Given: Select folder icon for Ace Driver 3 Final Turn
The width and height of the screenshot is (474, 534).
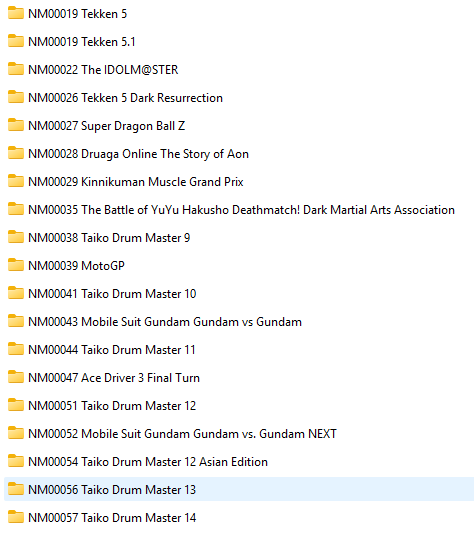Looking at the screenshot, I should pos(16,377).
